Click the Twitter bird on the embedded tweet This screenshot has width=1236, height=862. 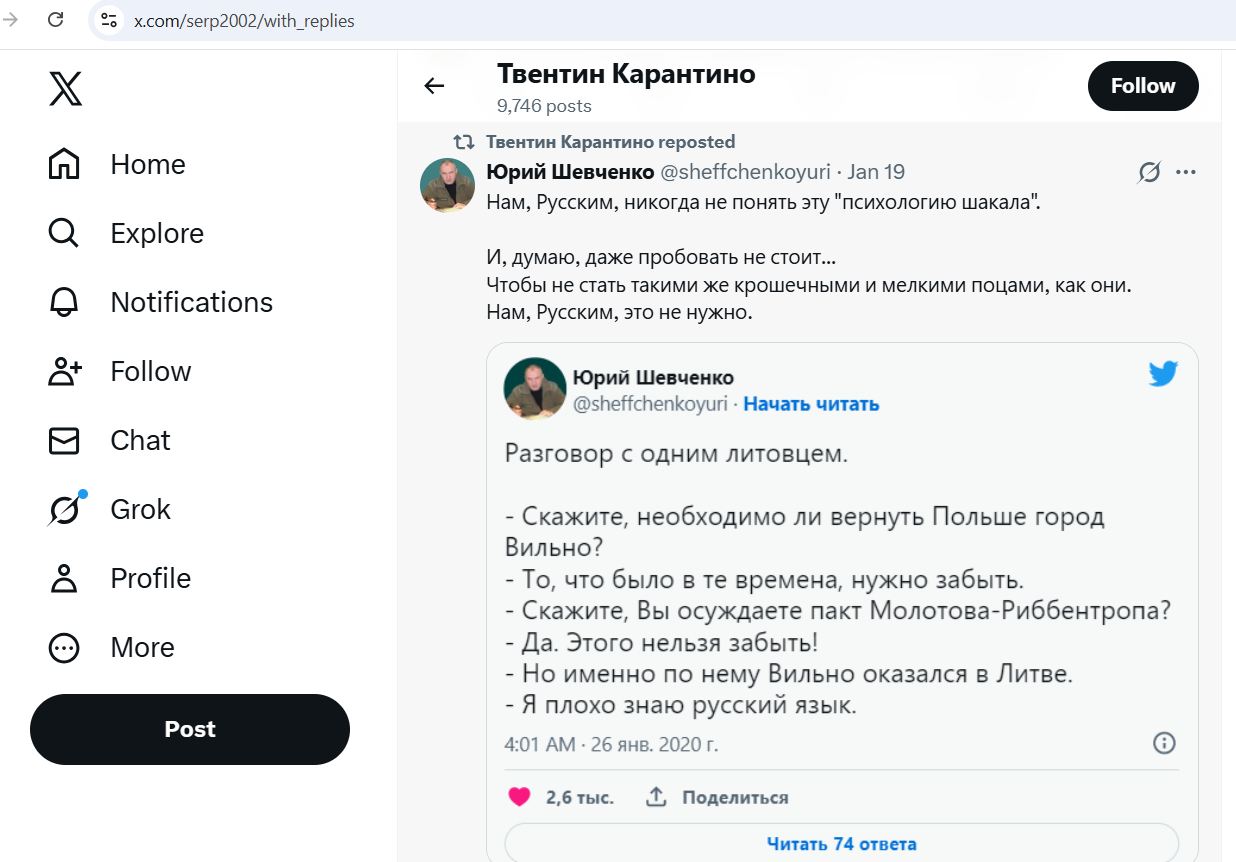point(1163,373)
